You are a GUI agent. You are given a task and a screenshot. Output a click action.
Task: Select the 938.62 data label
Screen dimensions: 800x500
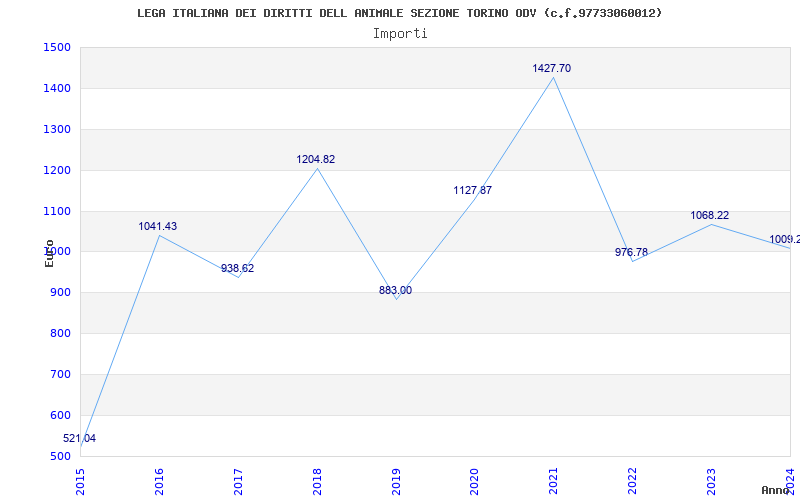click(237, 268)
